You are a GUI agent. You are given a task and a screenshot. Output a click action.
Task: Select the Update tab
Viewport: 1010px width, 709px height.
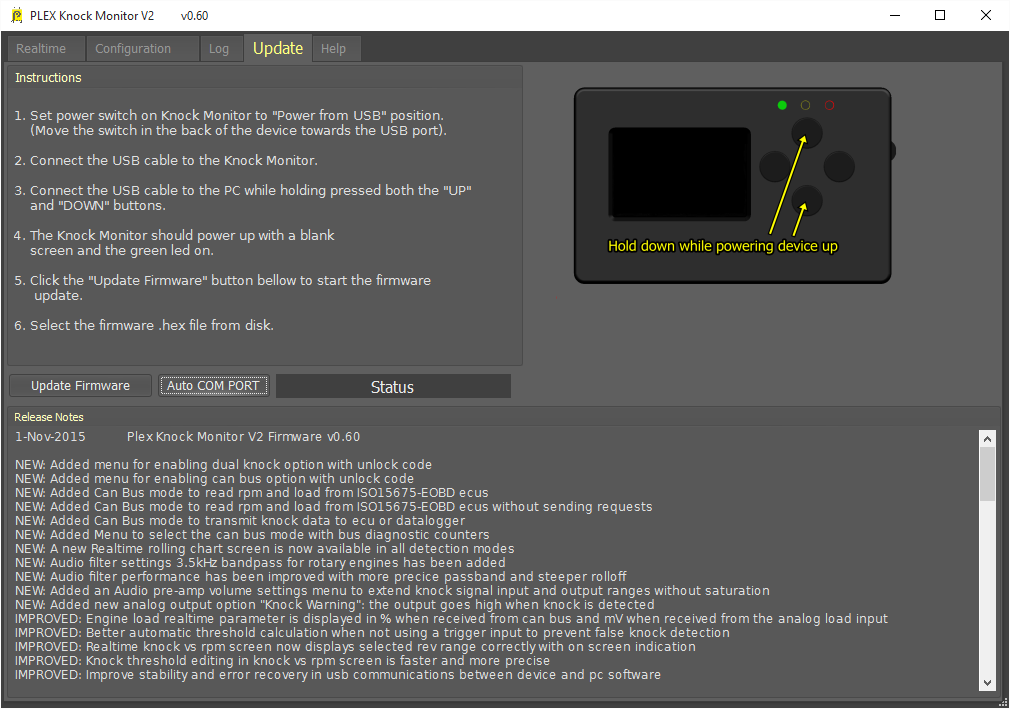(278, 48)
